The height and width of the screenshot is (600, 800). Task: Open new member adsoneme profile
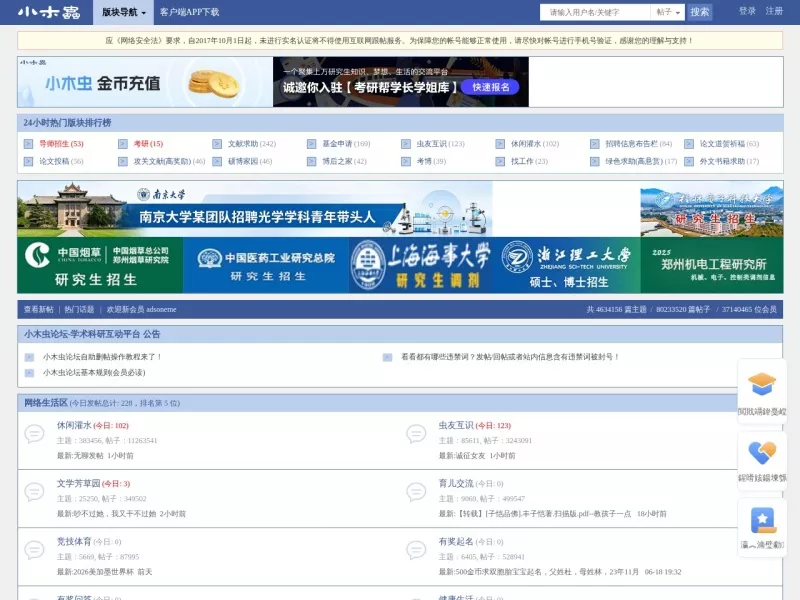[161, 309]
